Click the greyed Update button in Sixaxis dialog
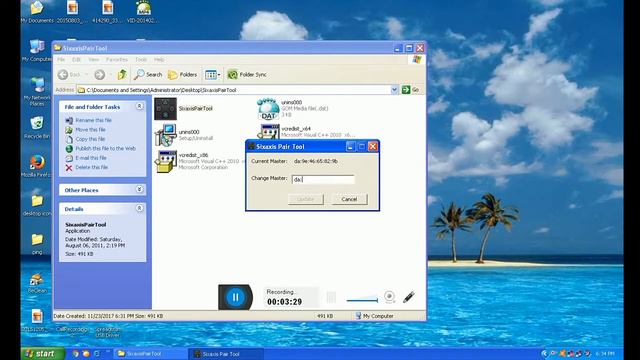The image size is (640, 360). pos(305,199)
